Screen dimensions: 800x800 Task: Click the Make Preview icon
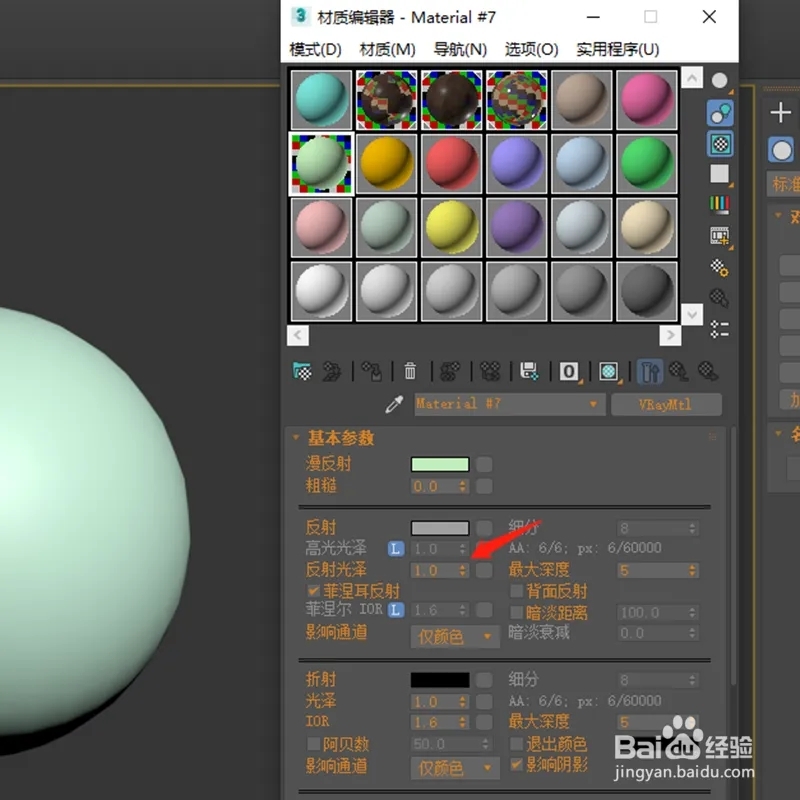[x=720, y=236]
